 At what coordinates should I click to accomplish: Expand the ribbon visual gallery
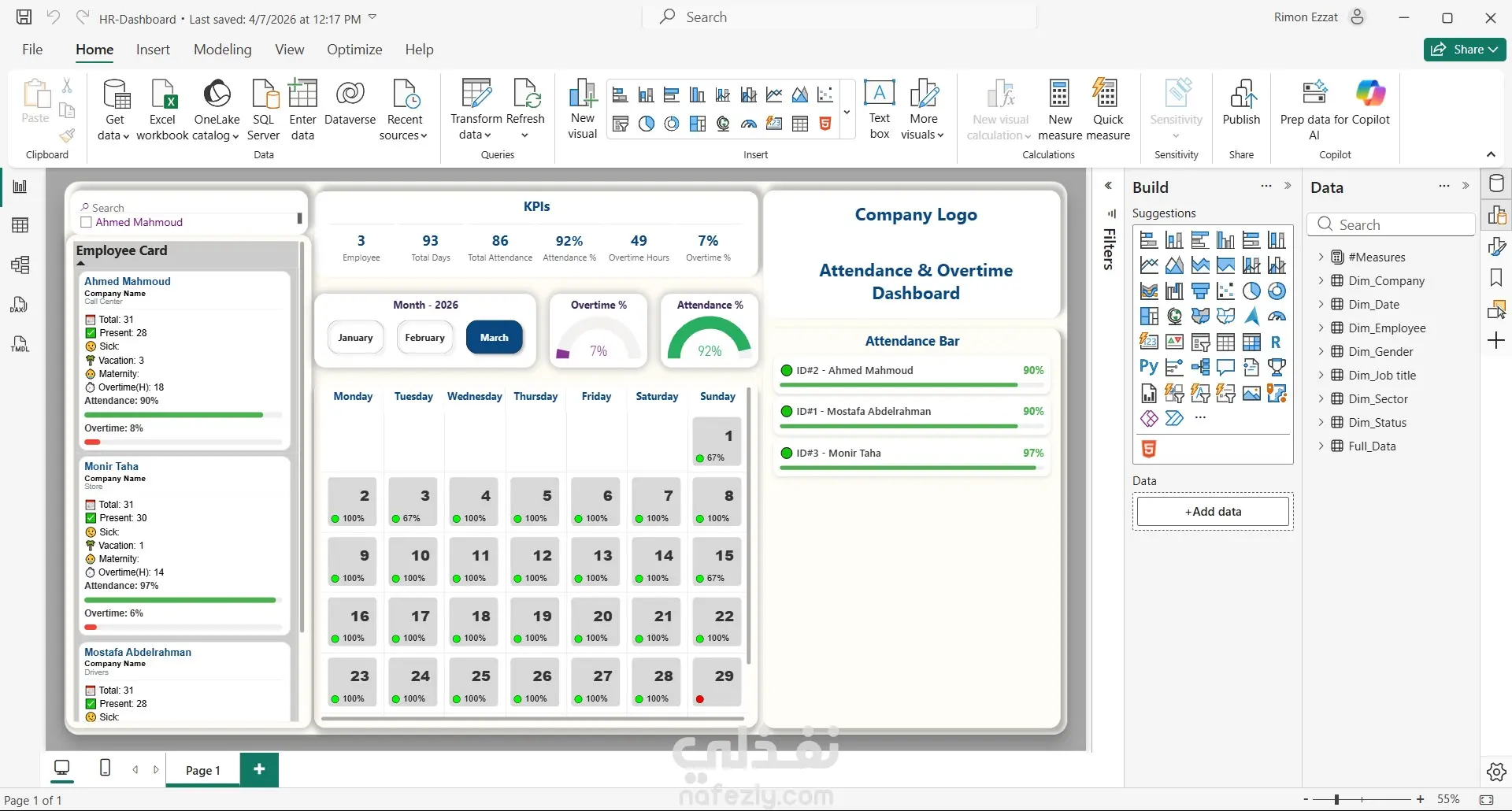click(847, 112)
